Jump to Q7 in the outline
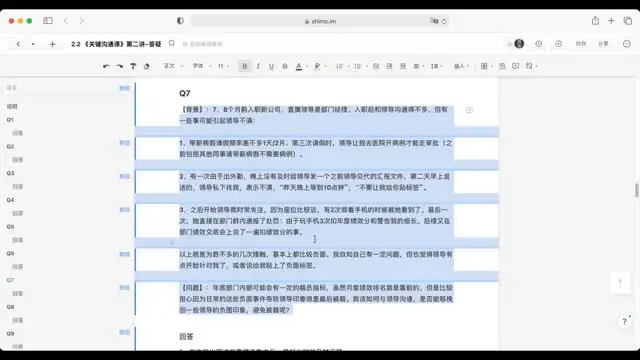This screenshot has width=640, height=360. point(10,280)
